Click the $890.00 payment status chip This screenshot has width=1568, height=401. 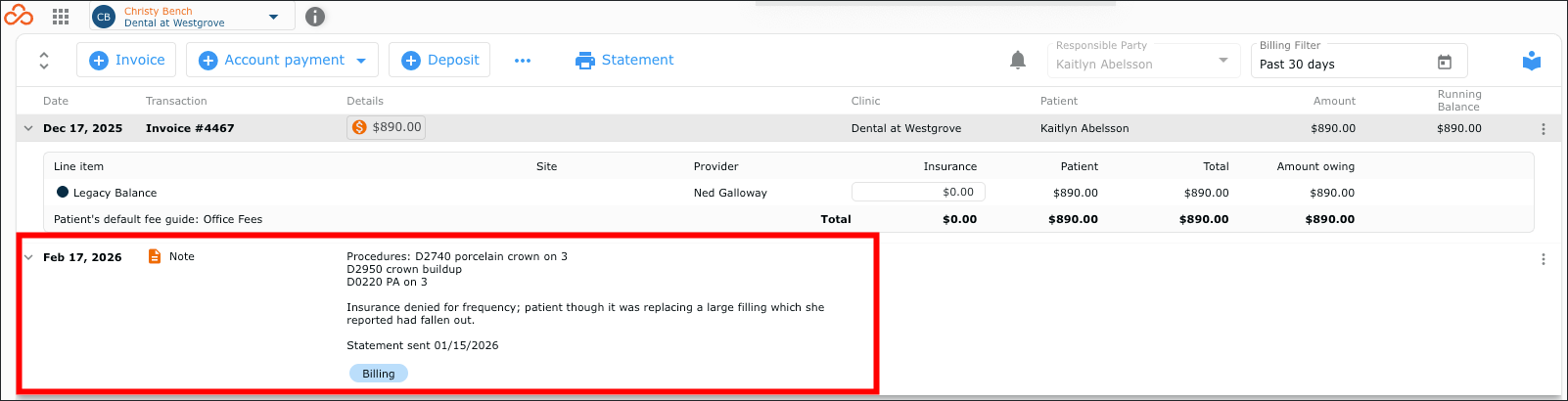[x=387, y=127]
